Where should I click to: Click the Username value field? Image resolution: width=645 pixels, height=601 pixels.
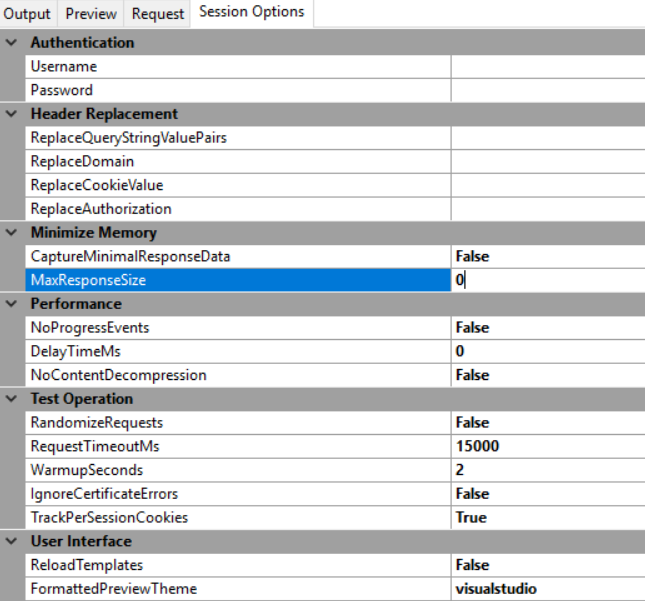(546, 66)
